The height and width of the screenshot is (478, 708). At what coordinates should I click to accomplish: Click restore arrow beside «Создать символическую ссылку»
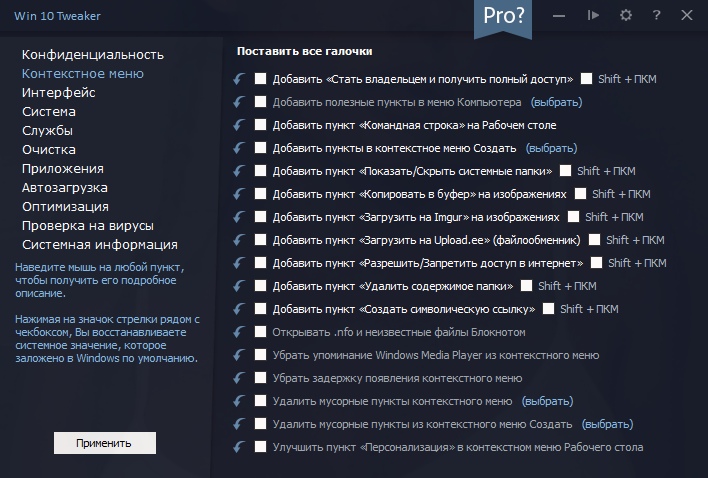pos(239,309)
